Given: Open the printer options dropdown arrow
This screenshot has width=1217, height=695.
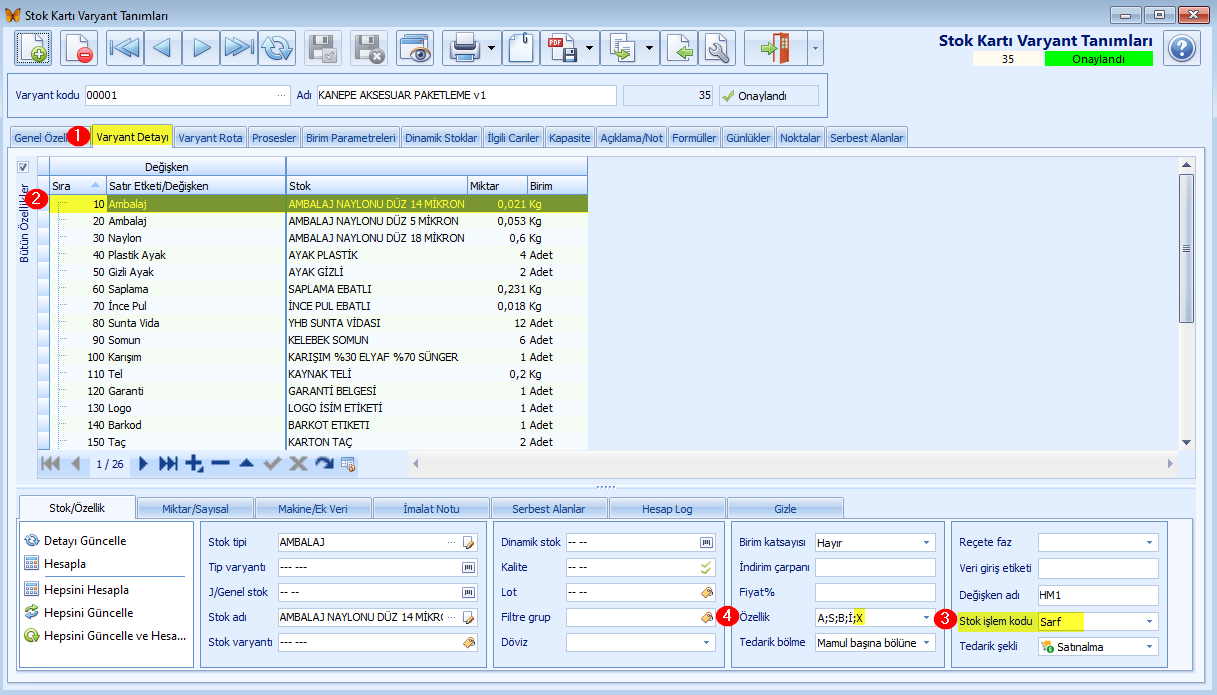Looking at the screenshot, I should pos(492,48).
